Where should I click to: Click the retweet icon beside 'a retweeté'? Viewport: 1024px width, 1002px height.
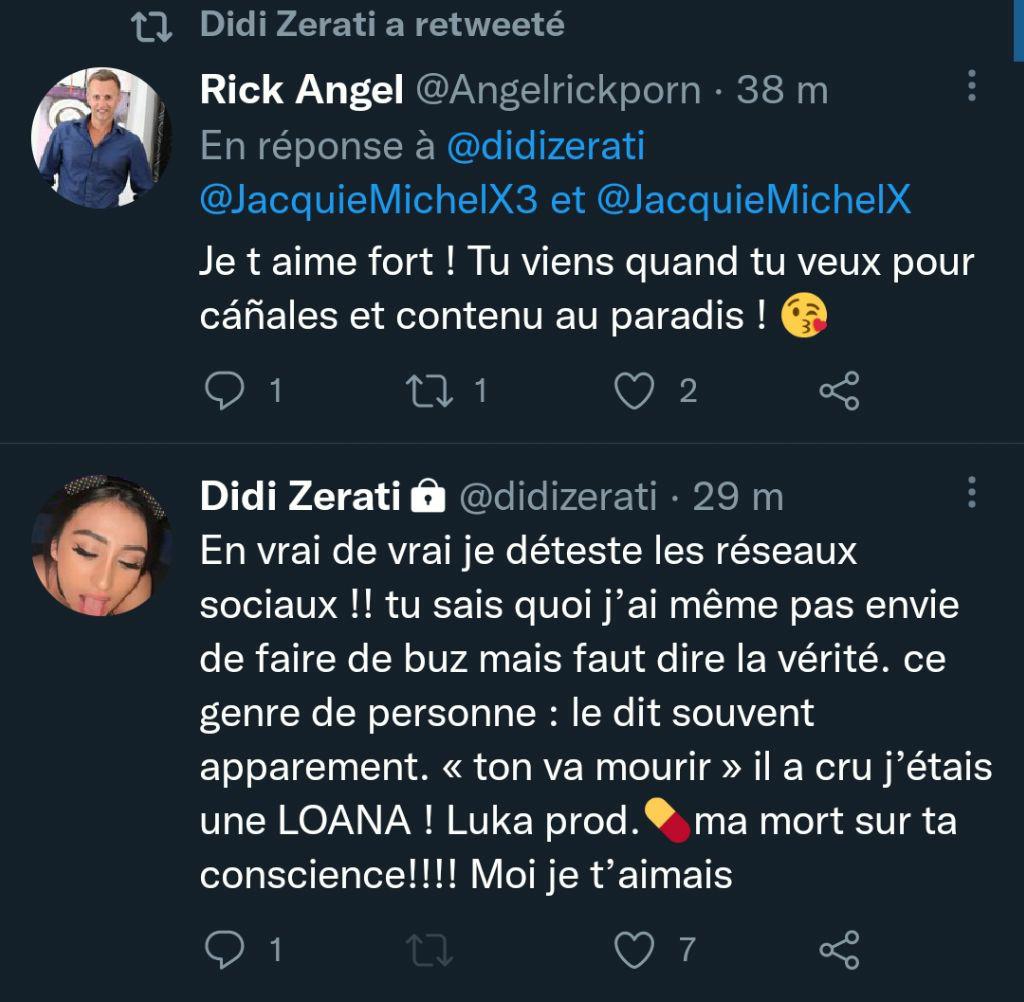[154, 26]
